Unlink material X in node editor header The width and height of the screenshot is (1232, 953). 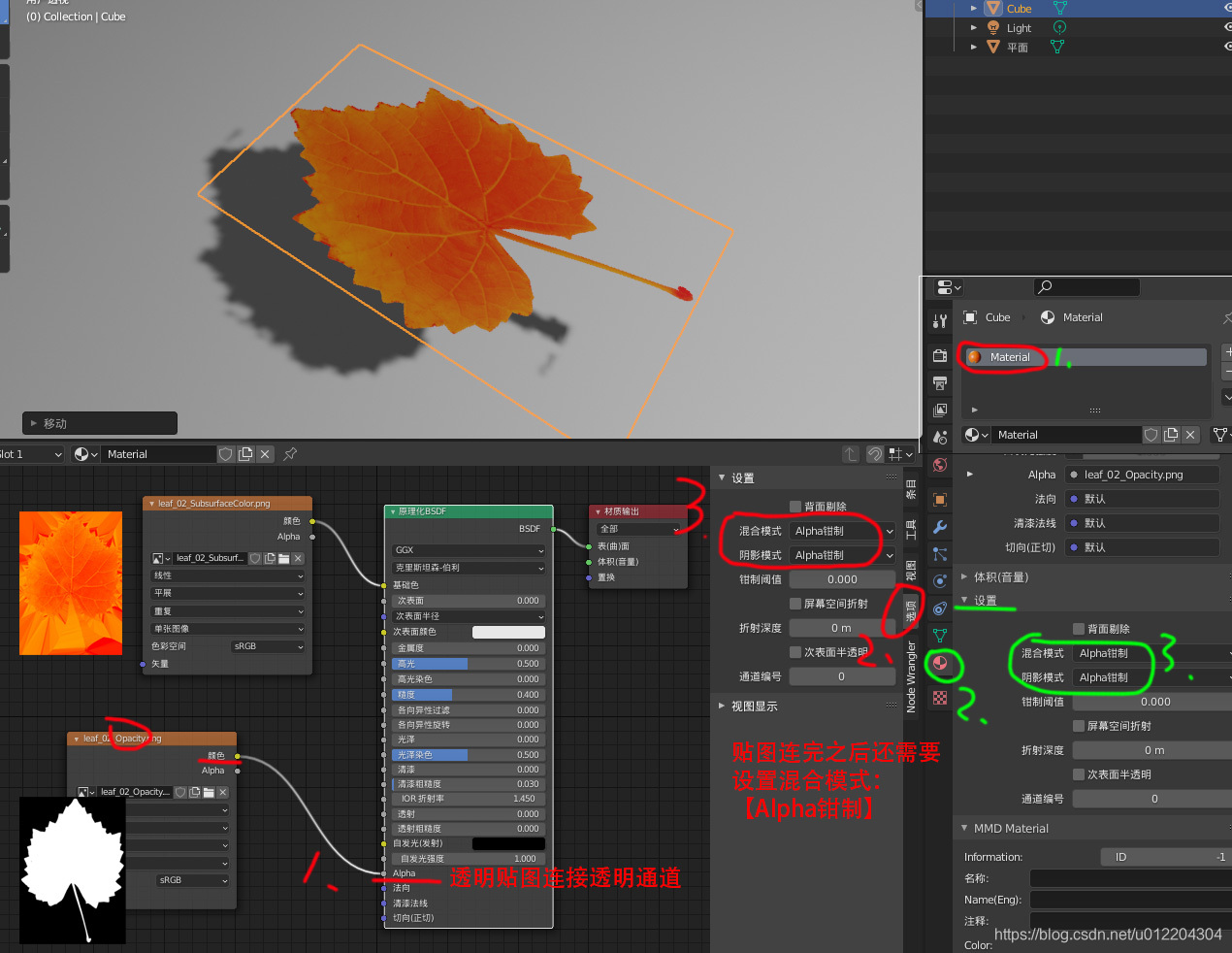(265, 454)
